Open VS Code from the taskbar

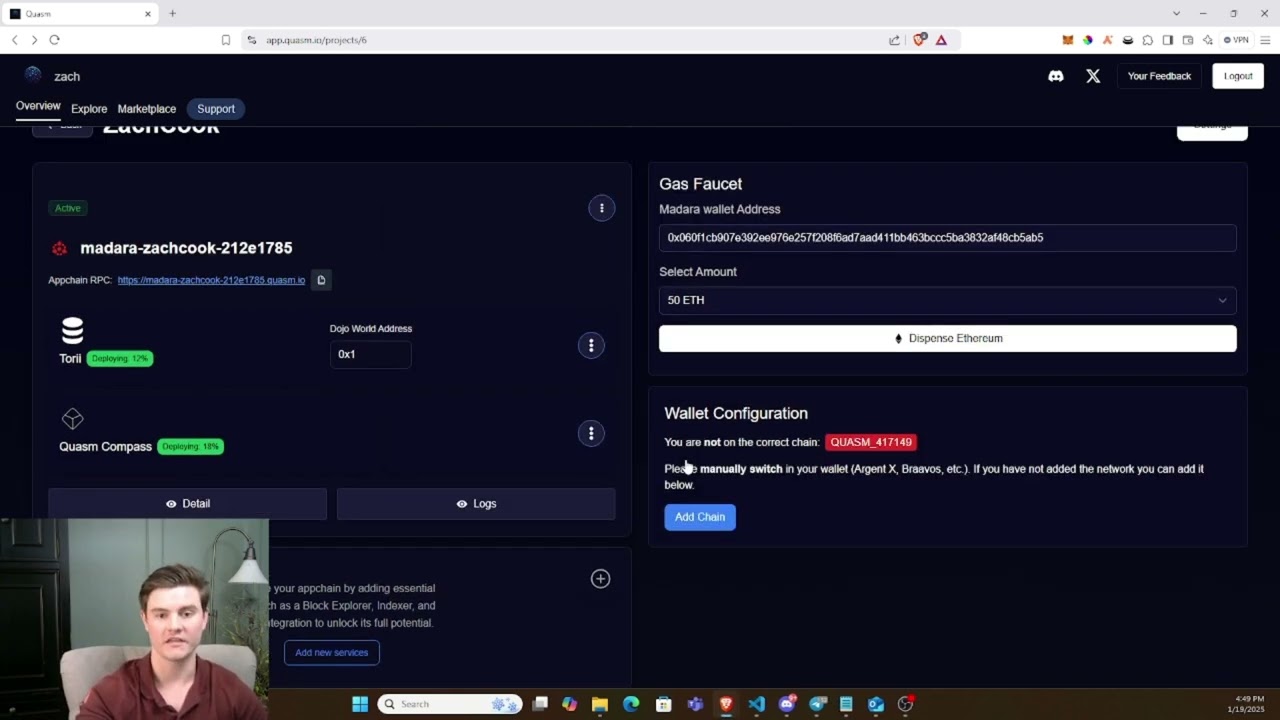click(x=756, y=704)
